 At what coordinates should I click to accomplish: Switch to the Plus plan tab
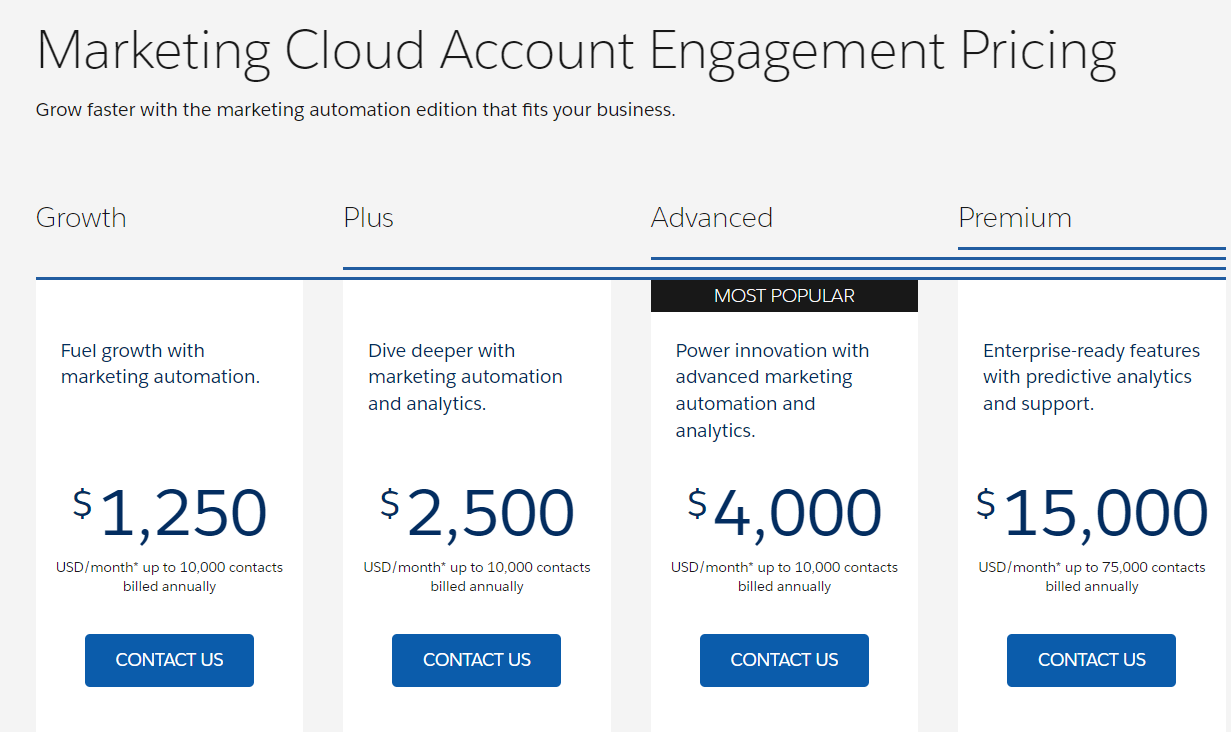click(x=368, y=218)
